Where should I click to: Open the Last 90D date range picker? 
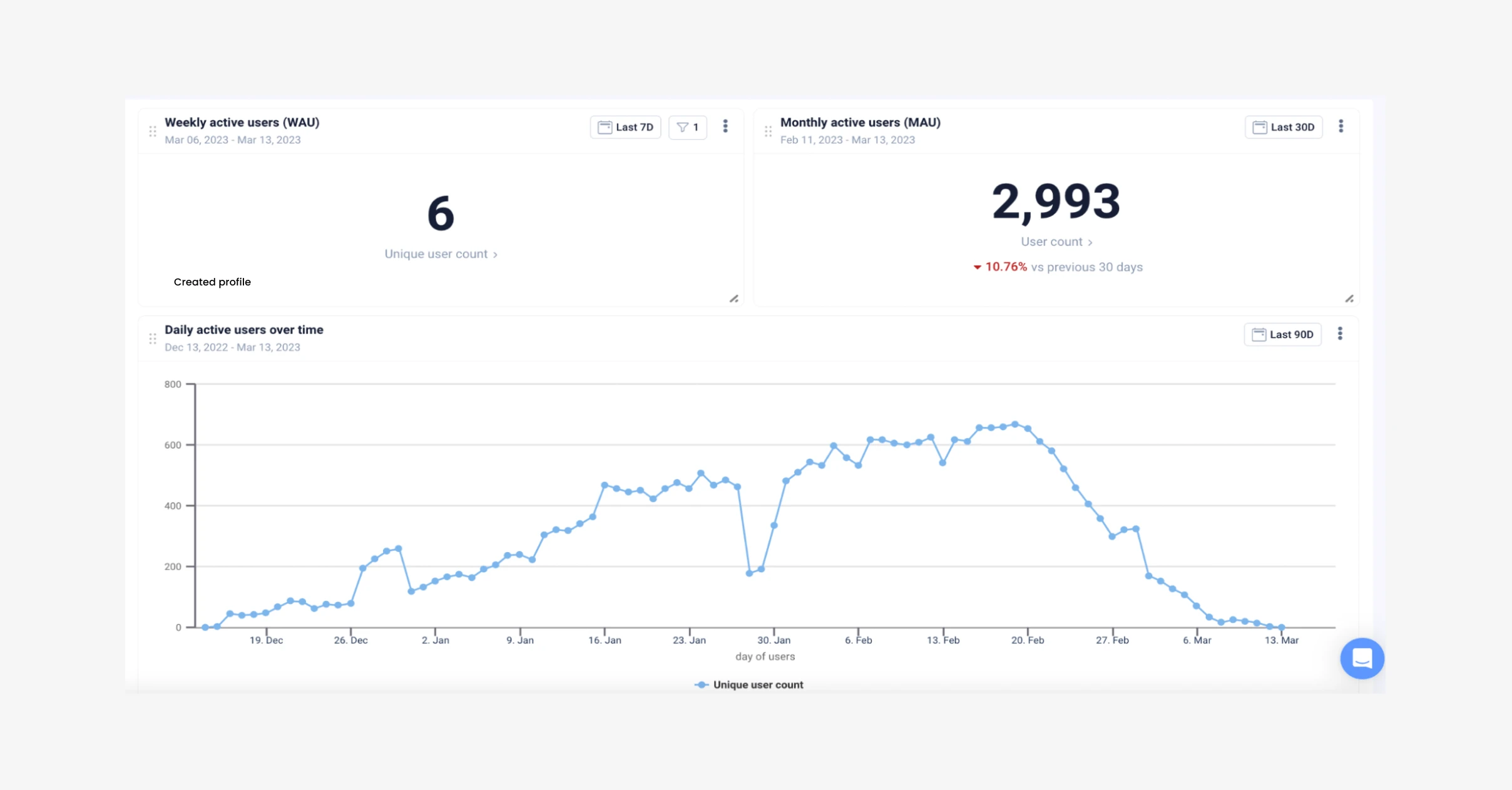[1282, 334]
